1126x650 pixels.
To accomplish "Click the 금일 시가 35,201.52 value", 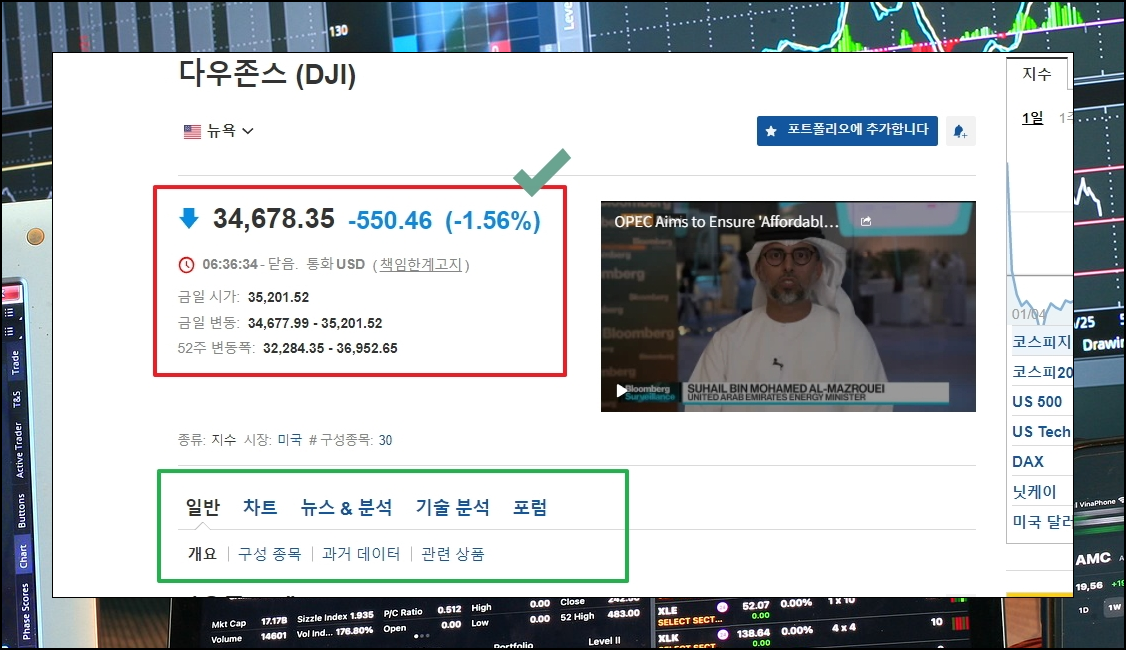I will click(x=278, y=297).
